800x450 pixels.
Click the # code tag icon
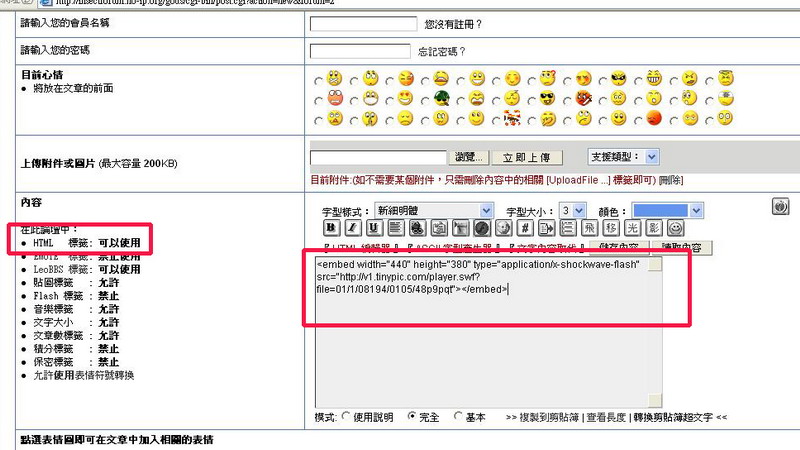(525, 228)
